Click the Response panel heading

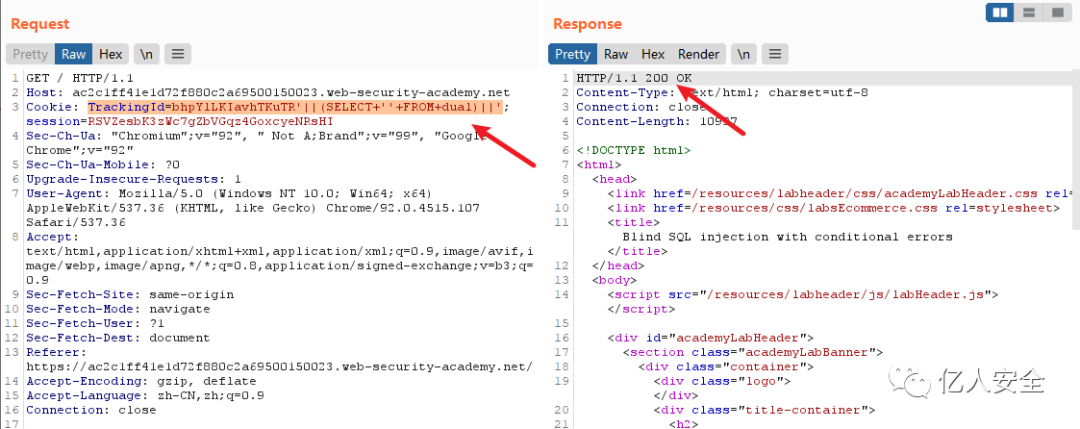(x=587, y=23)
